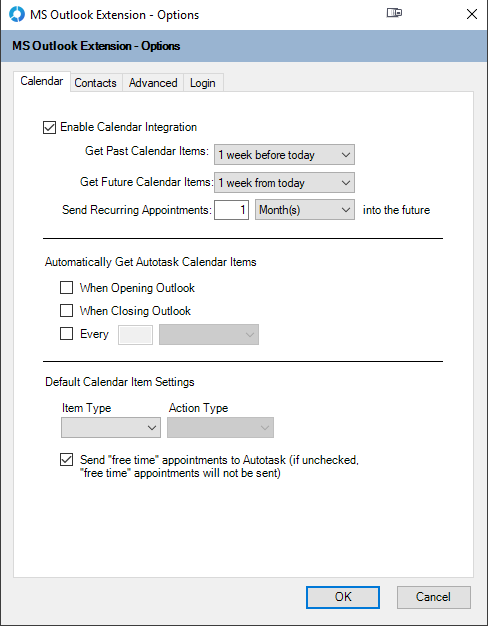Screen dimensions: 488x626
Task: Open Get Past Calendar Items dropdown
Action: point(284,155)
